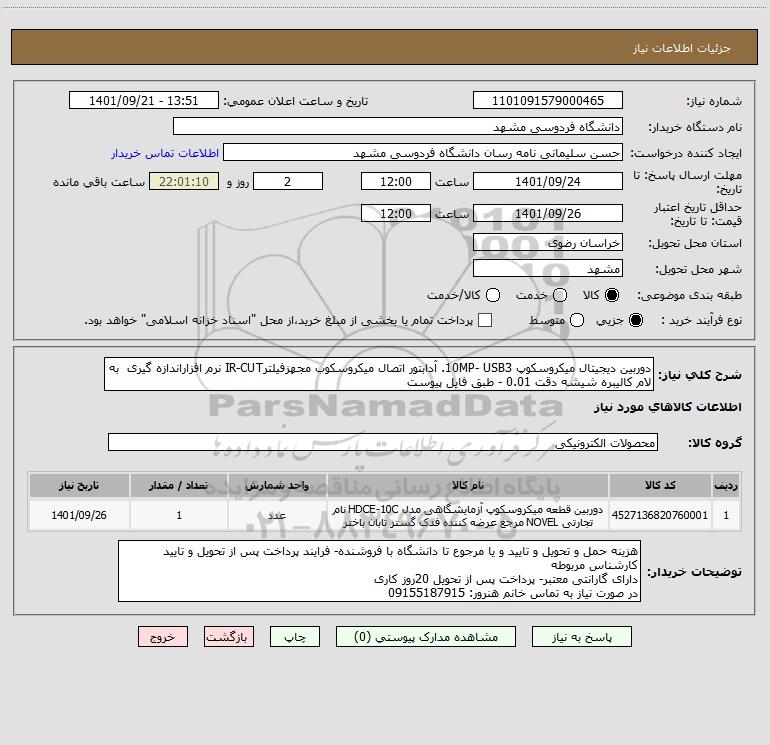Click the goods group field محصولات الکترونیکی

point(383,442)
